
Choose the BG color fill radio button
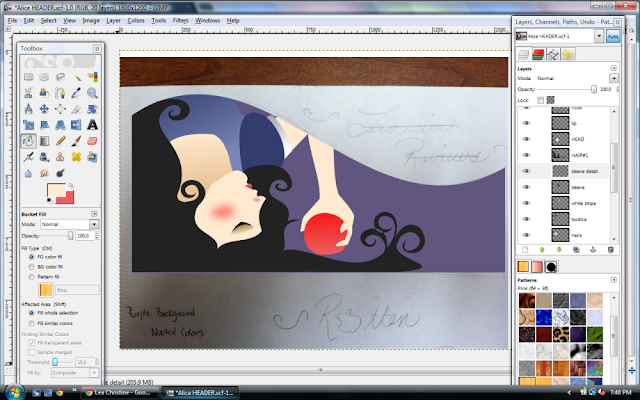click(31, 267)
